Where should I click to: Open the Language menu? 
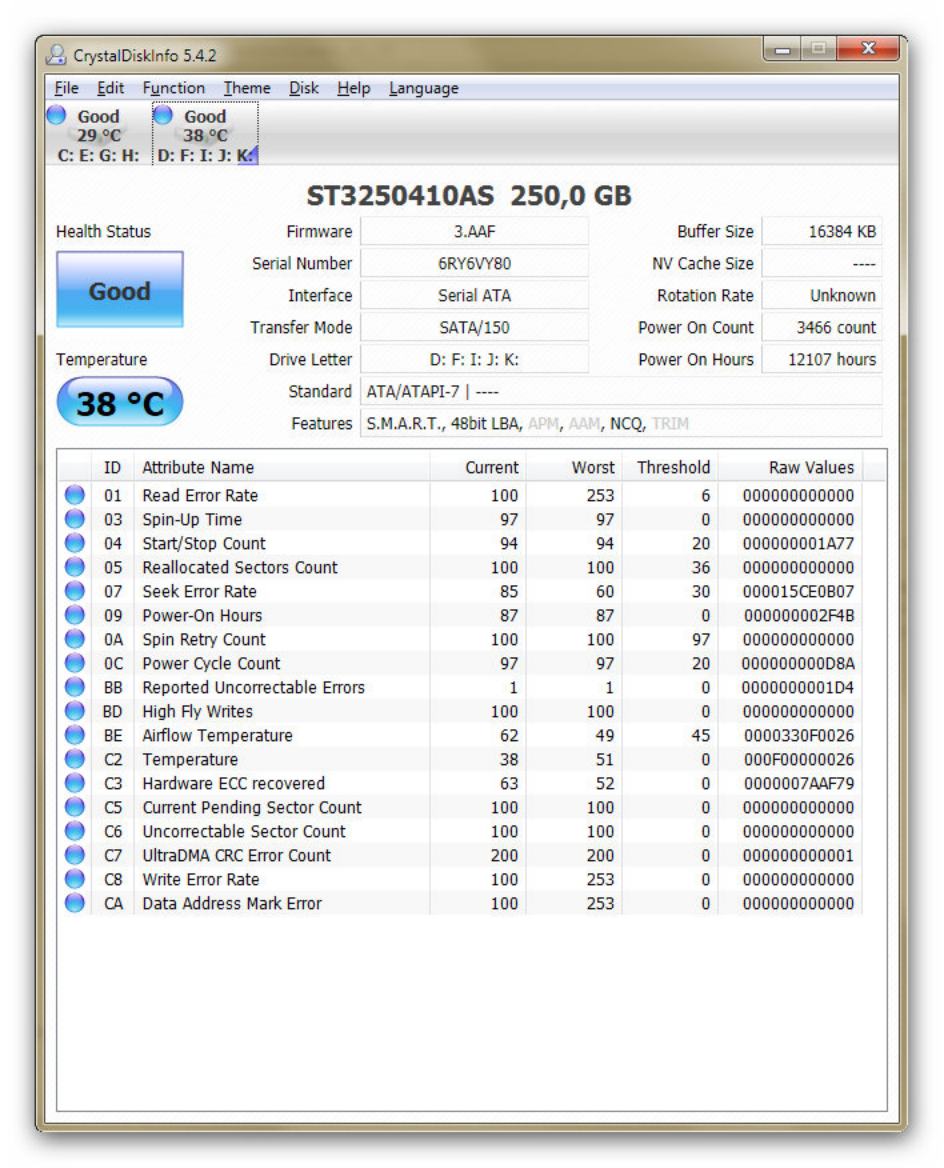423,88
